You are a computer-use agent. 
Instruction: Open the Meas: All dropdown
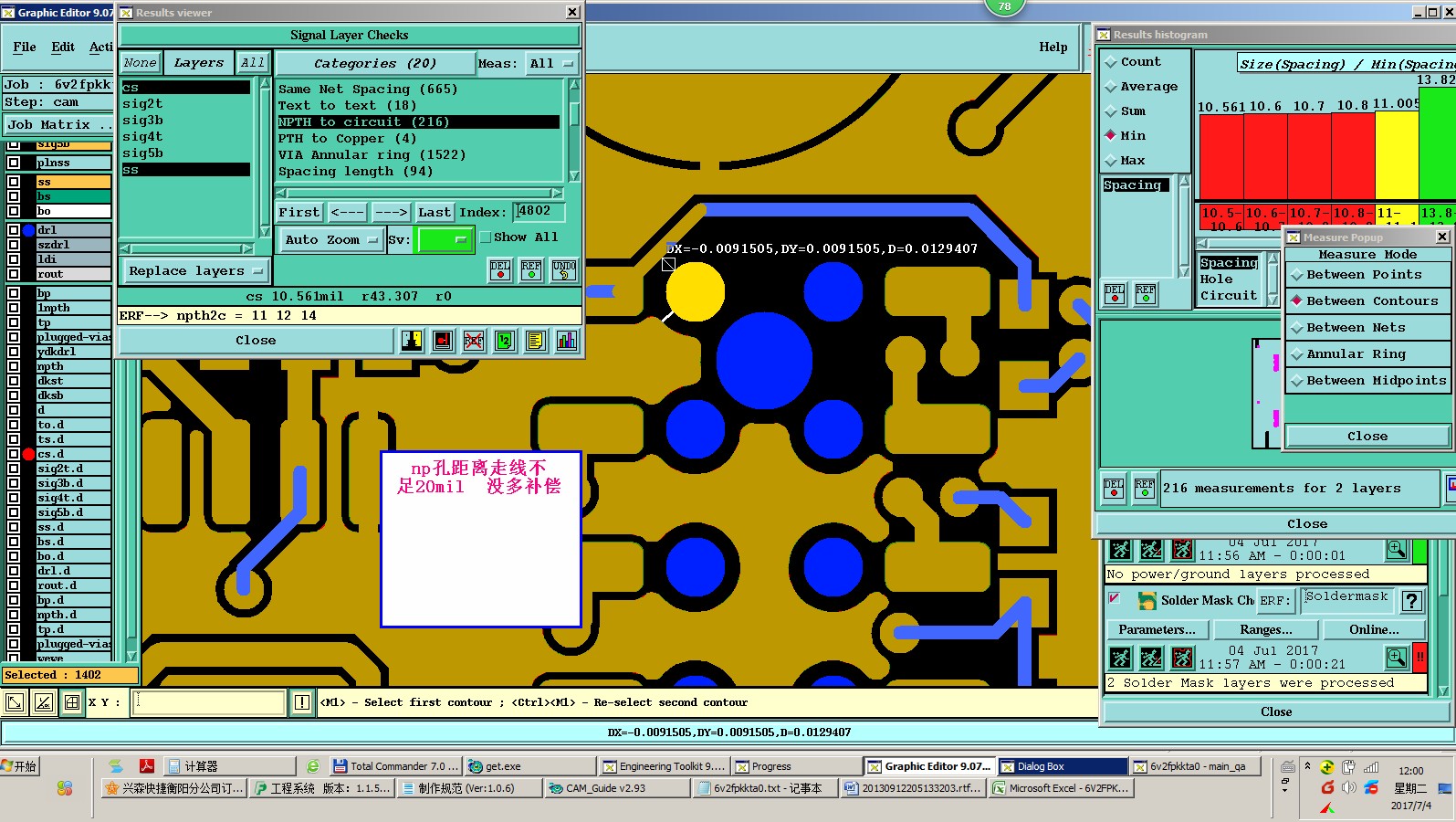click(x=550, y=64)
